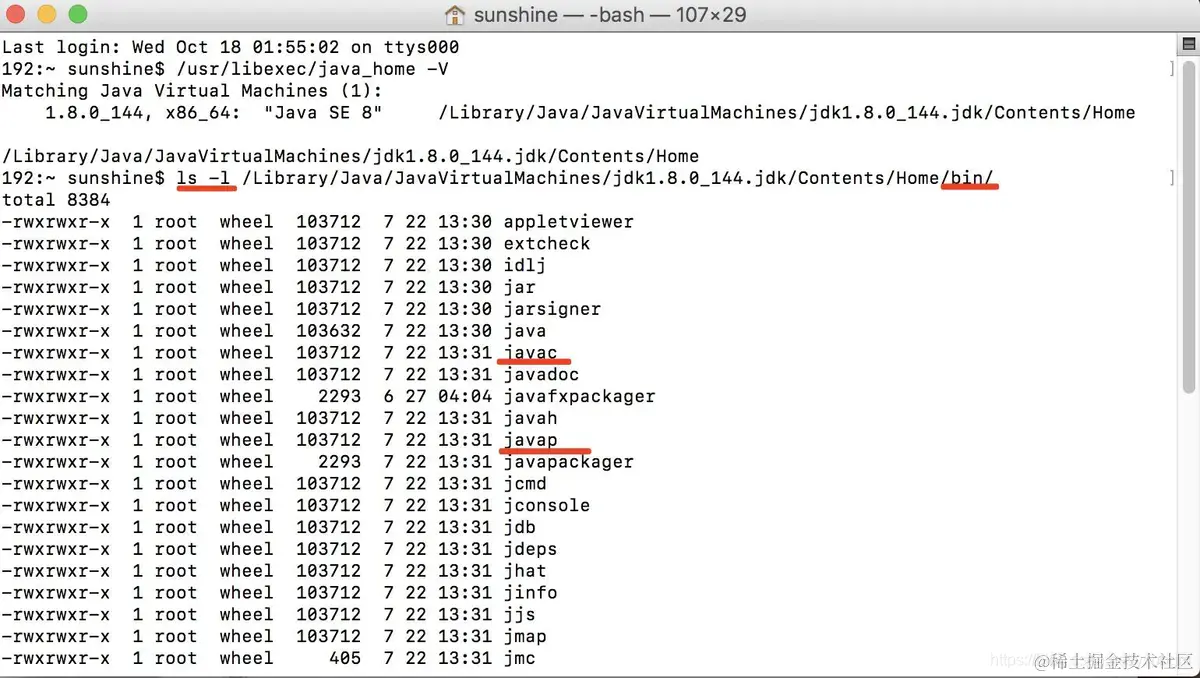This screenshot has height=678, width=1200.
Task: Click the '1.8.0_144, x86_64:' version text
Action: [143, 113]
